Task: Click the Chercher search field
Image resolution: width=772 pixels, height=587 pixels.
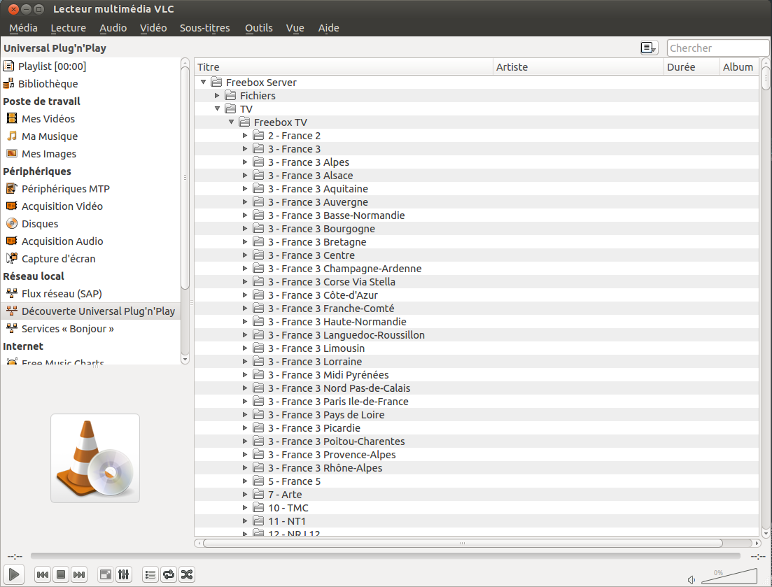Action: (x=717, y=48)
